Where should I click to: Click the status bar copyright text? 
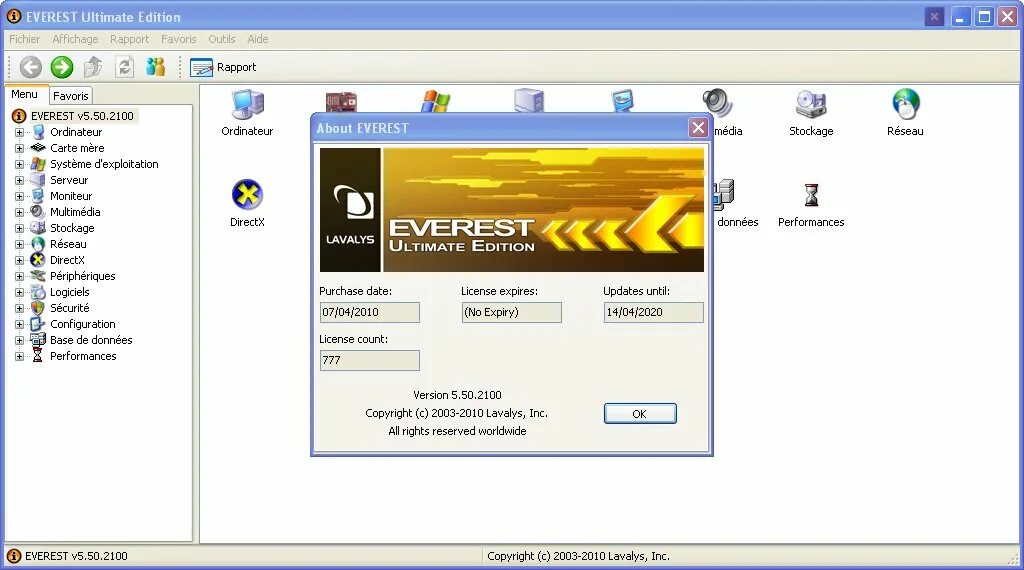pyautogui.click(x=578, y=556)
